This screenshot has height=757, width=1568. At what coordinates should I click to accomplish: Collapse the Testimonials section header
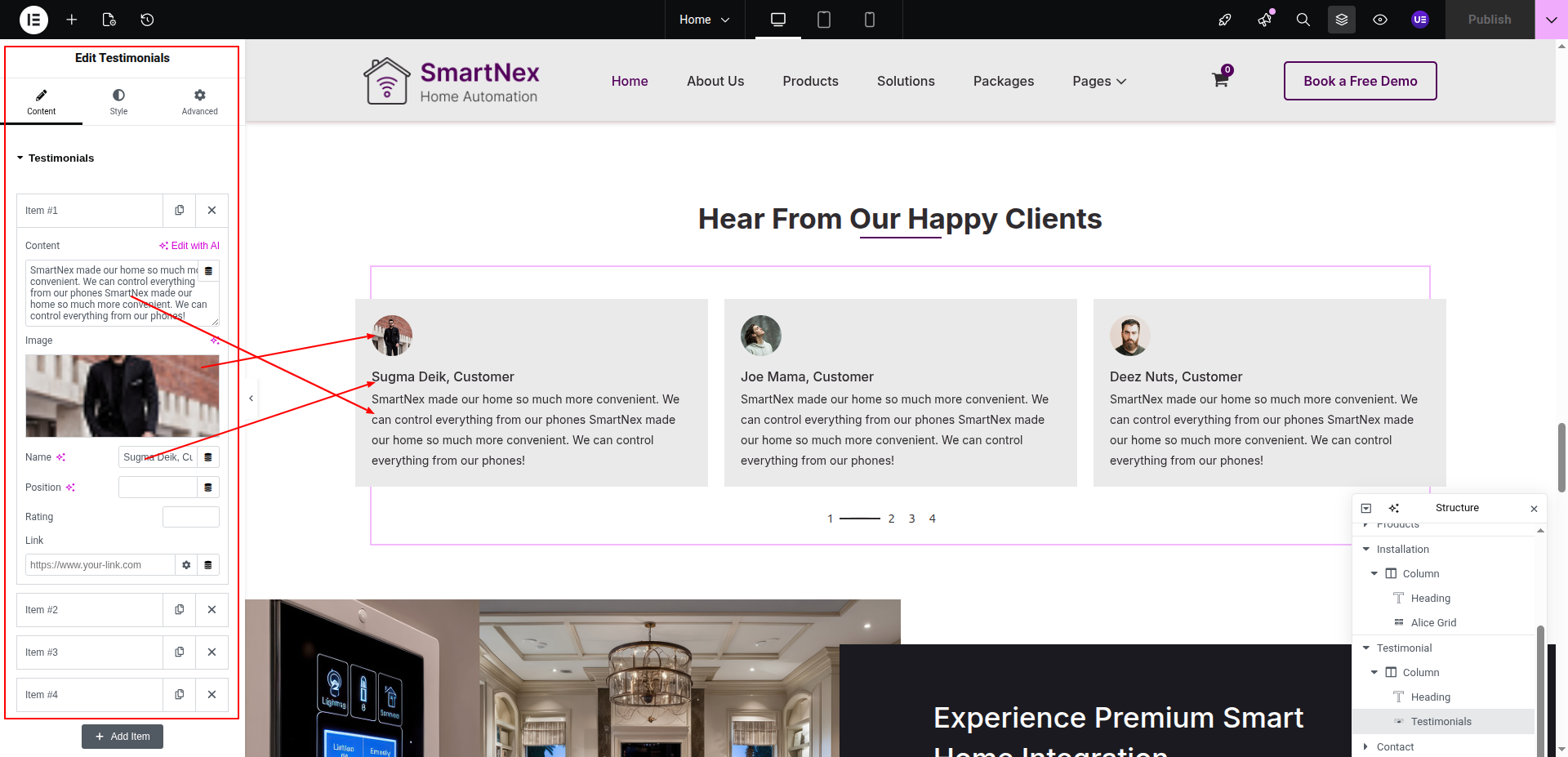click(56, 158)
